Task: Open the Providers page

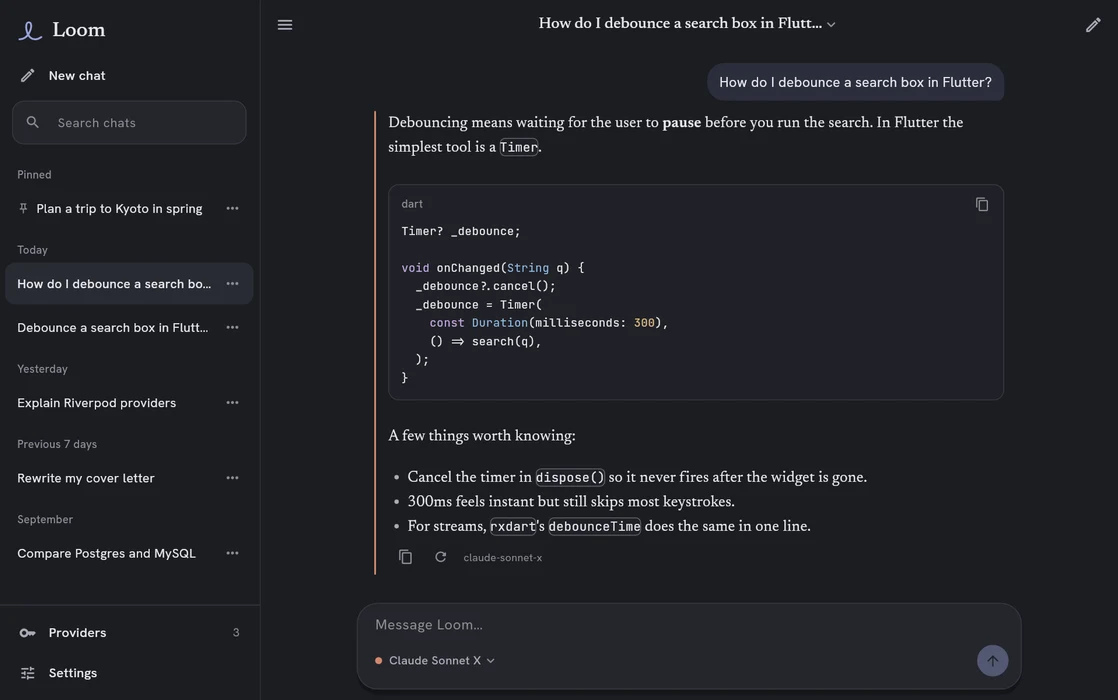Action: (x=129, y=633)
